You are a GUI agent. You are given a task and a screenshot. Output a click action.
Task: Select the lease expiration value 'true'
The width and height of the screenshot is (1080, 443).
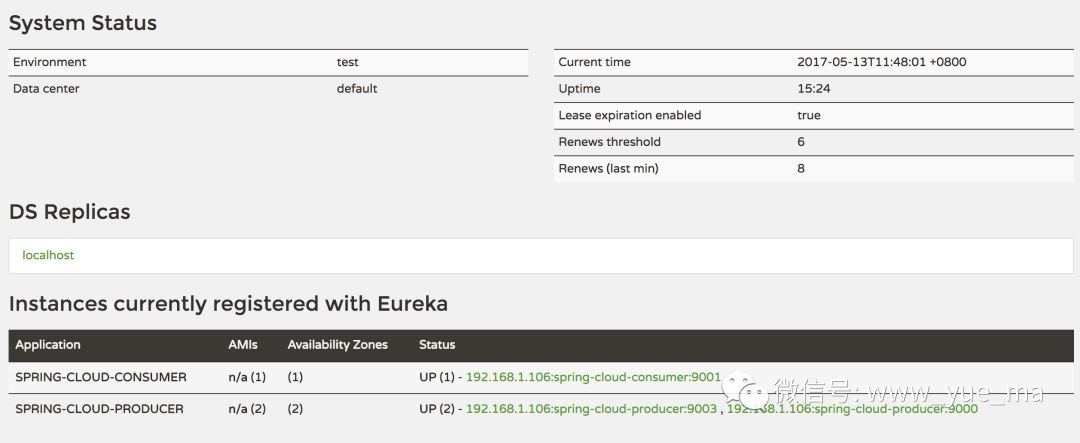click(809, 115)
